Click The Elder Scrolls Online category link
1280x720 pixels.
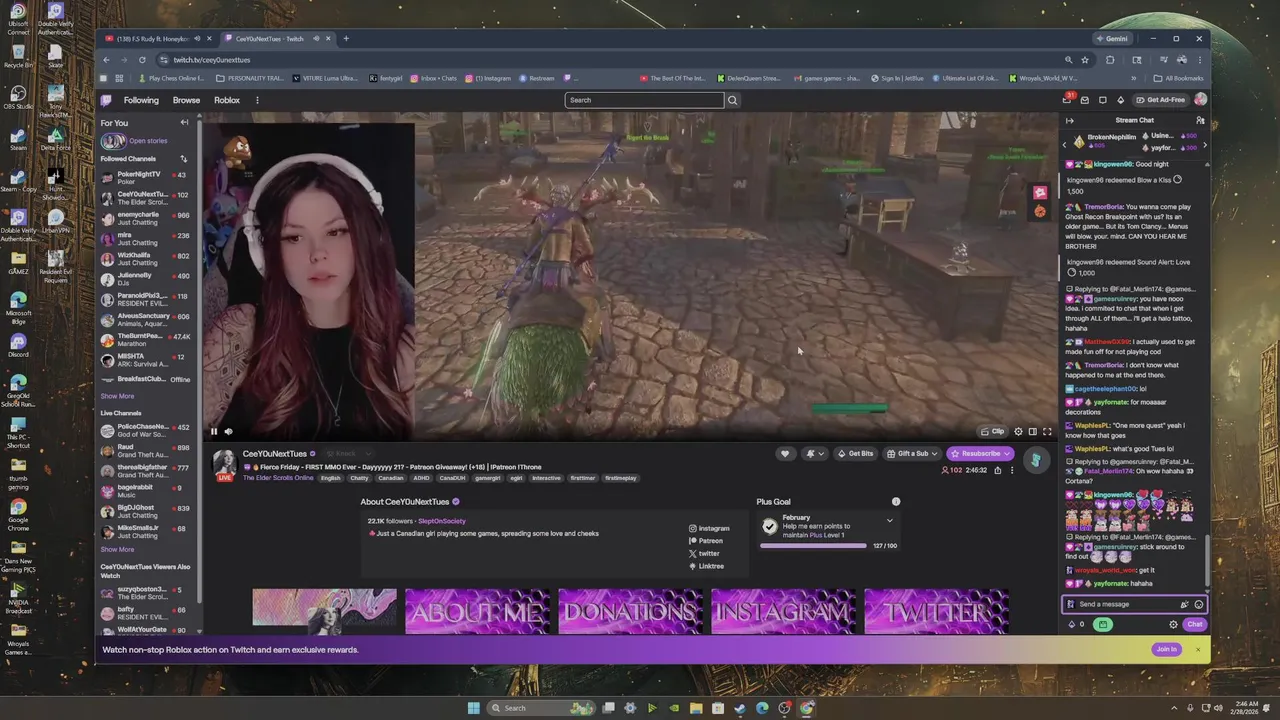[x=278, y=478]
